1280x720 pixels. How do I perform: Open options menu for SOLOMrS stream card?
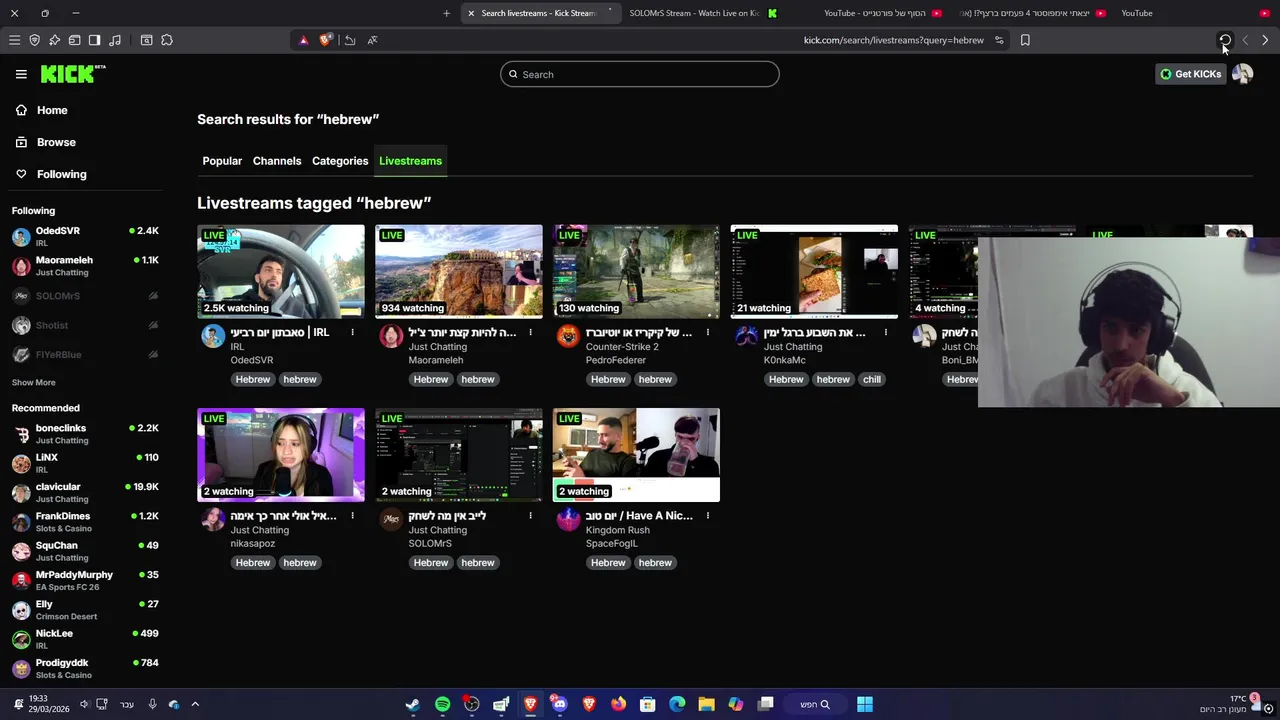pyautogui.click(x=530, y=516)
